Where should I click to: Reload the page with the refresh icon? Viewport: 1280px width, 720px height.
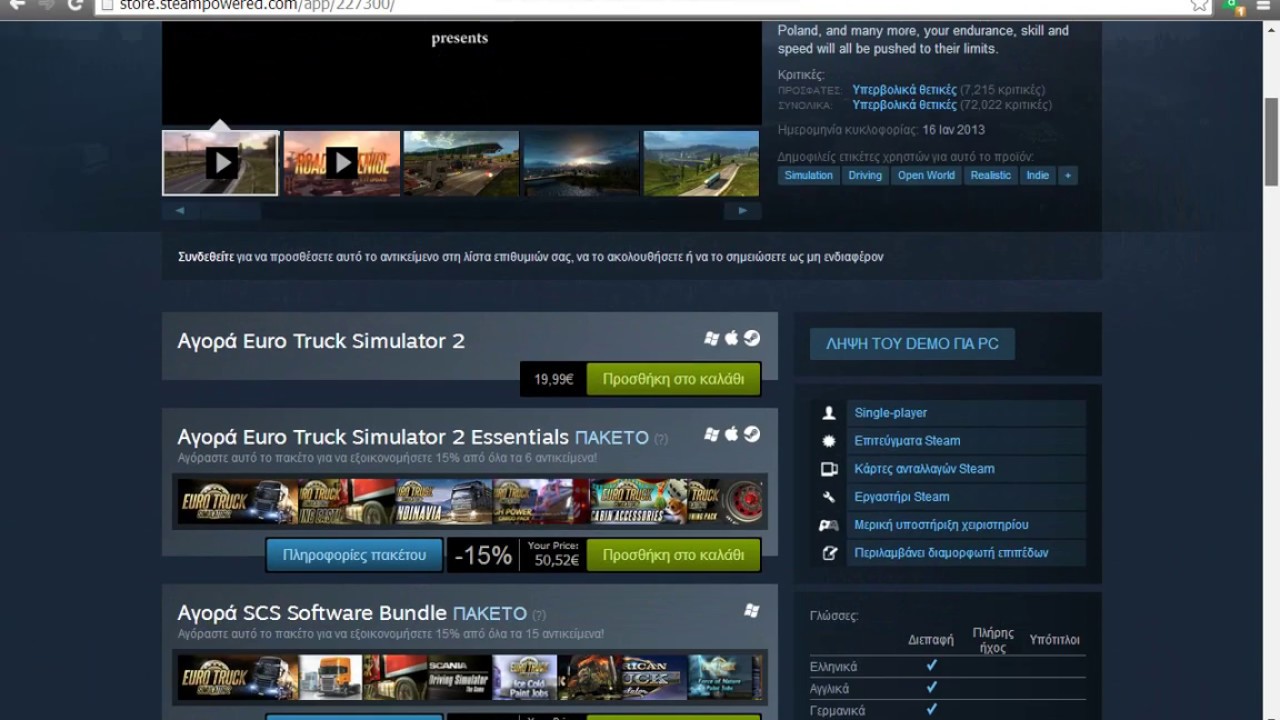click(75, 5)
